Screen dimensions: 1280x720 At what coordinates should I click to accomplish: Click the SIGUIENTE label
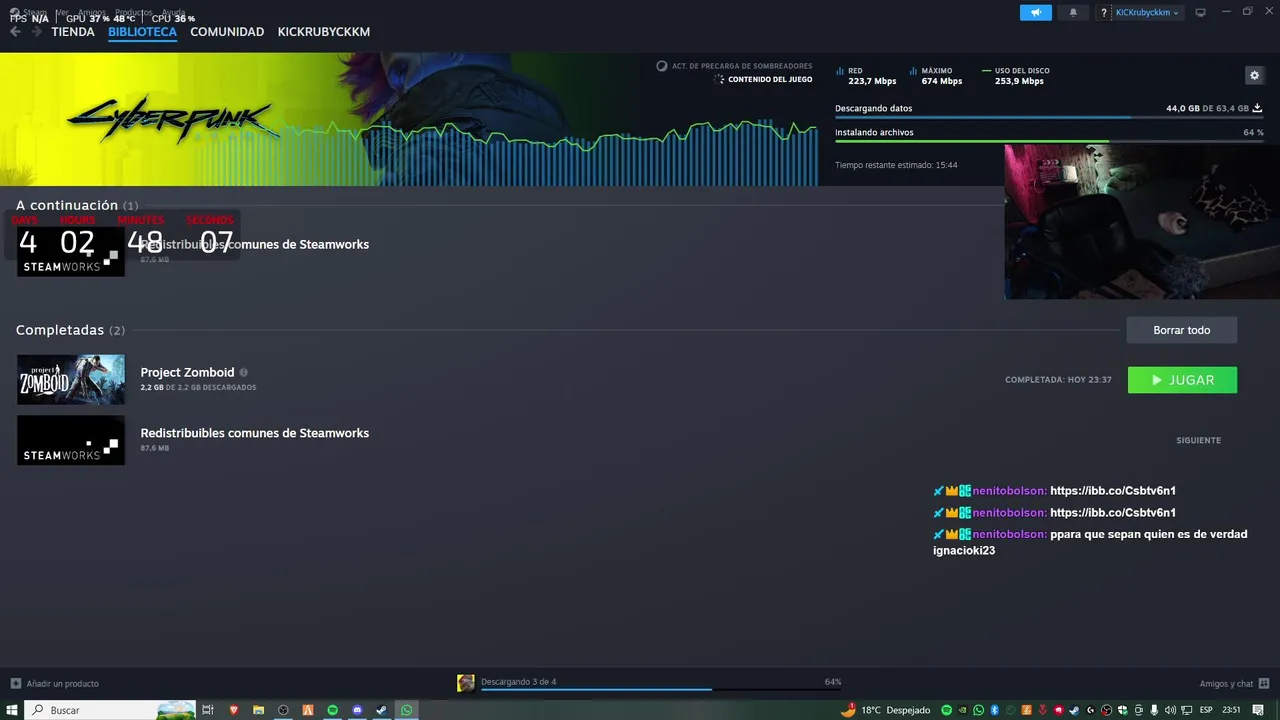(1198, 440)
